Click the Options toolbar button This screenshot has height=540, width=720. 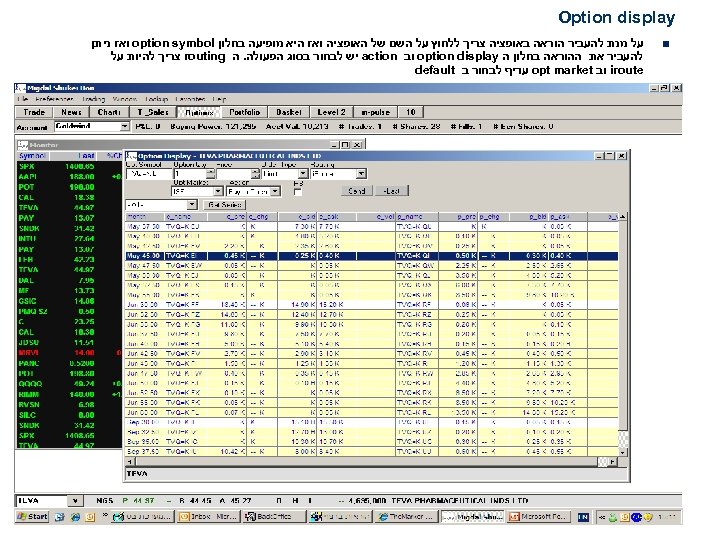(x=199, y=112)
